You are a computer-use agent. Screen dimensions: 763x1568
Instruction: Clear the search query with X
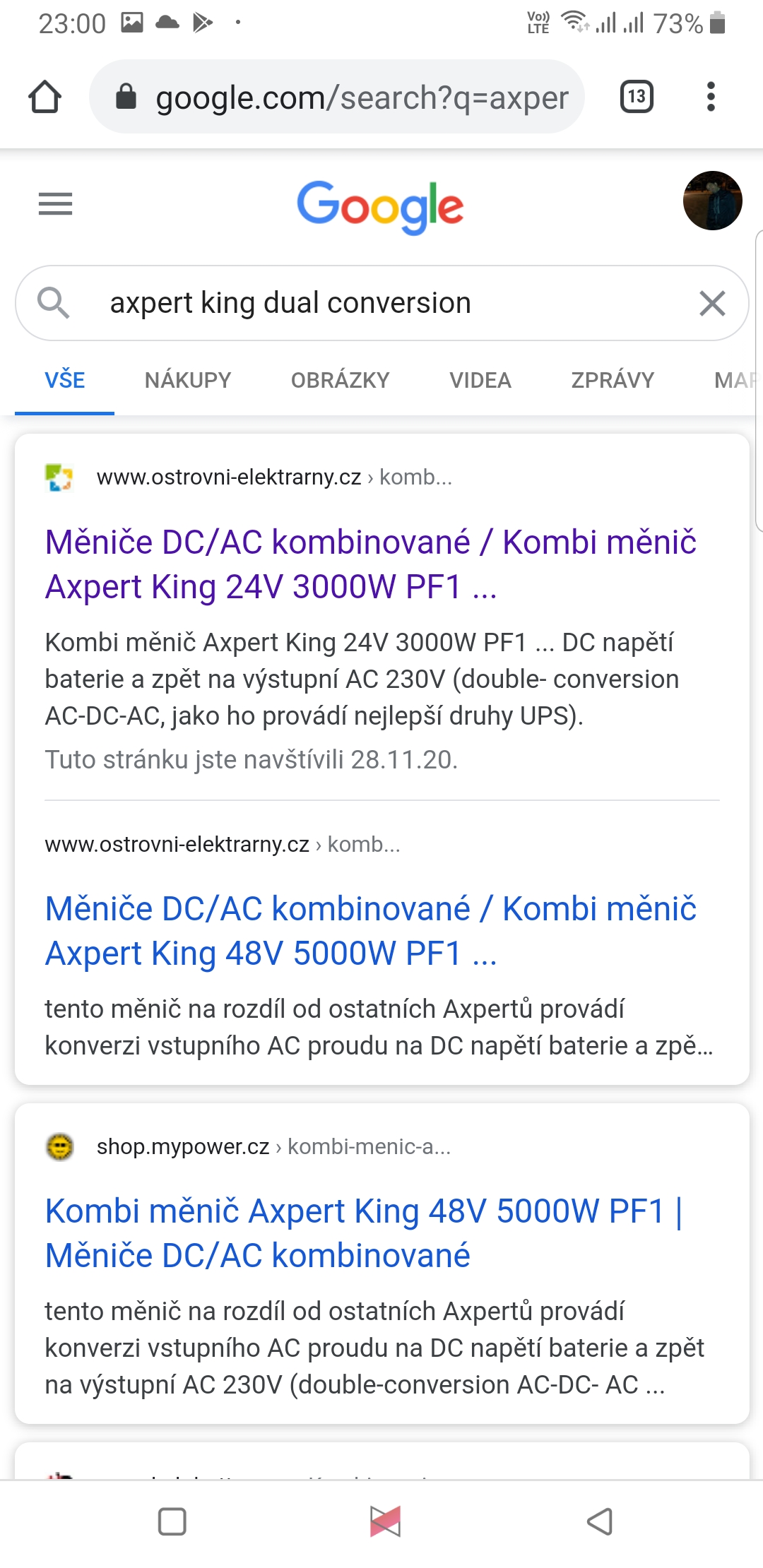[711, 303]
